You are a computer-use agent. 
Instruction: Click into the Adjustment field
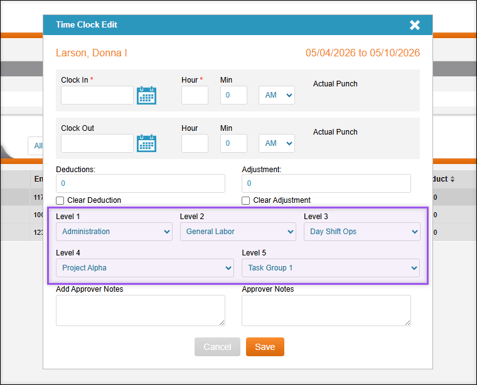click(x=326, y=183)
